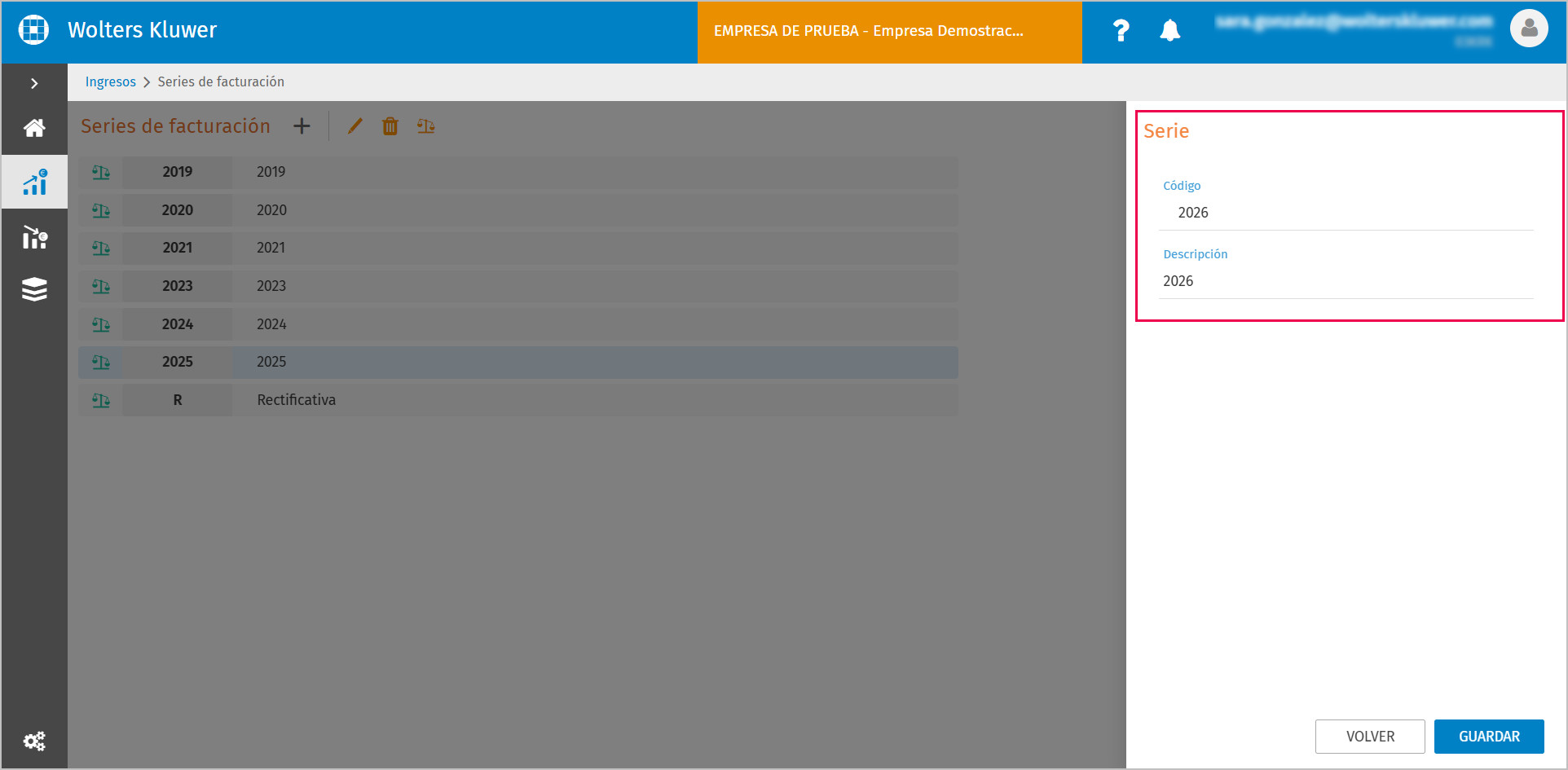This screenshot has width=1568, height=770.
Task: Open the notifications bell
Action: [x=1170, y=31]
